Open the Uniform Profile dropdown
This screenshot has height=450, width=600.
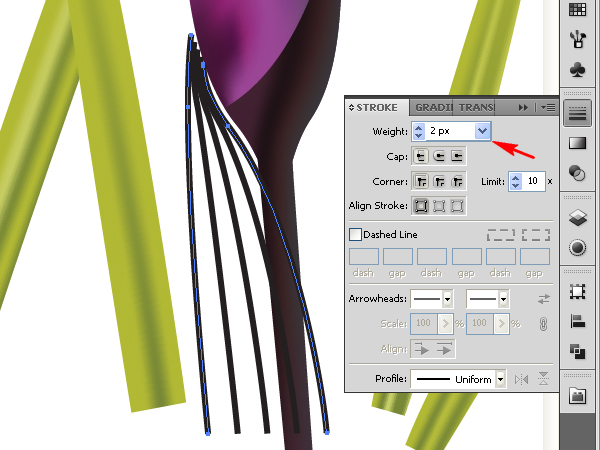point(500,379)
